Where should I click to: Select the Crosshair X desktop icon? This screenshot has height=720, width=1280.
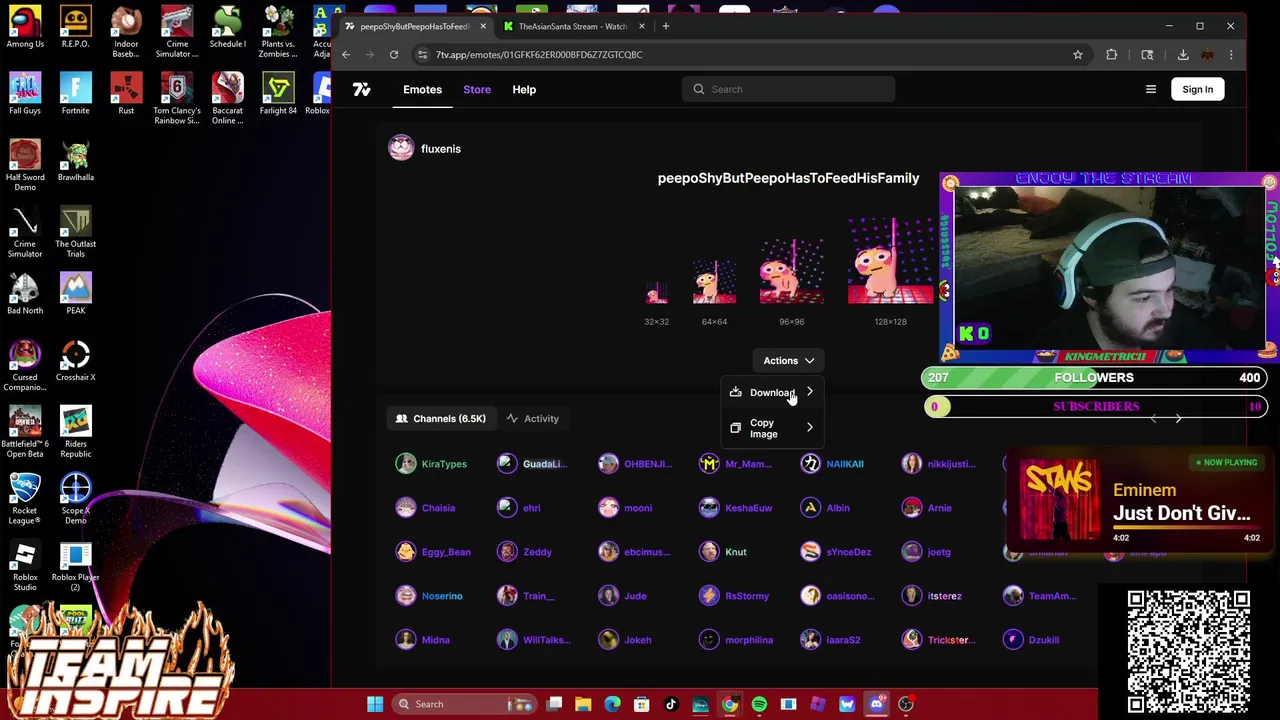pos(75,361)
